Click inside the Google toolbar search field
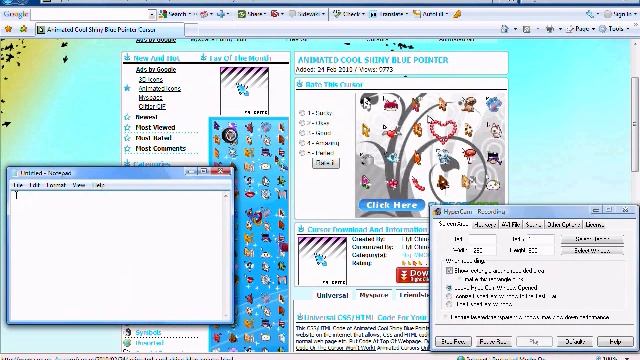 [x=90, y=14]
